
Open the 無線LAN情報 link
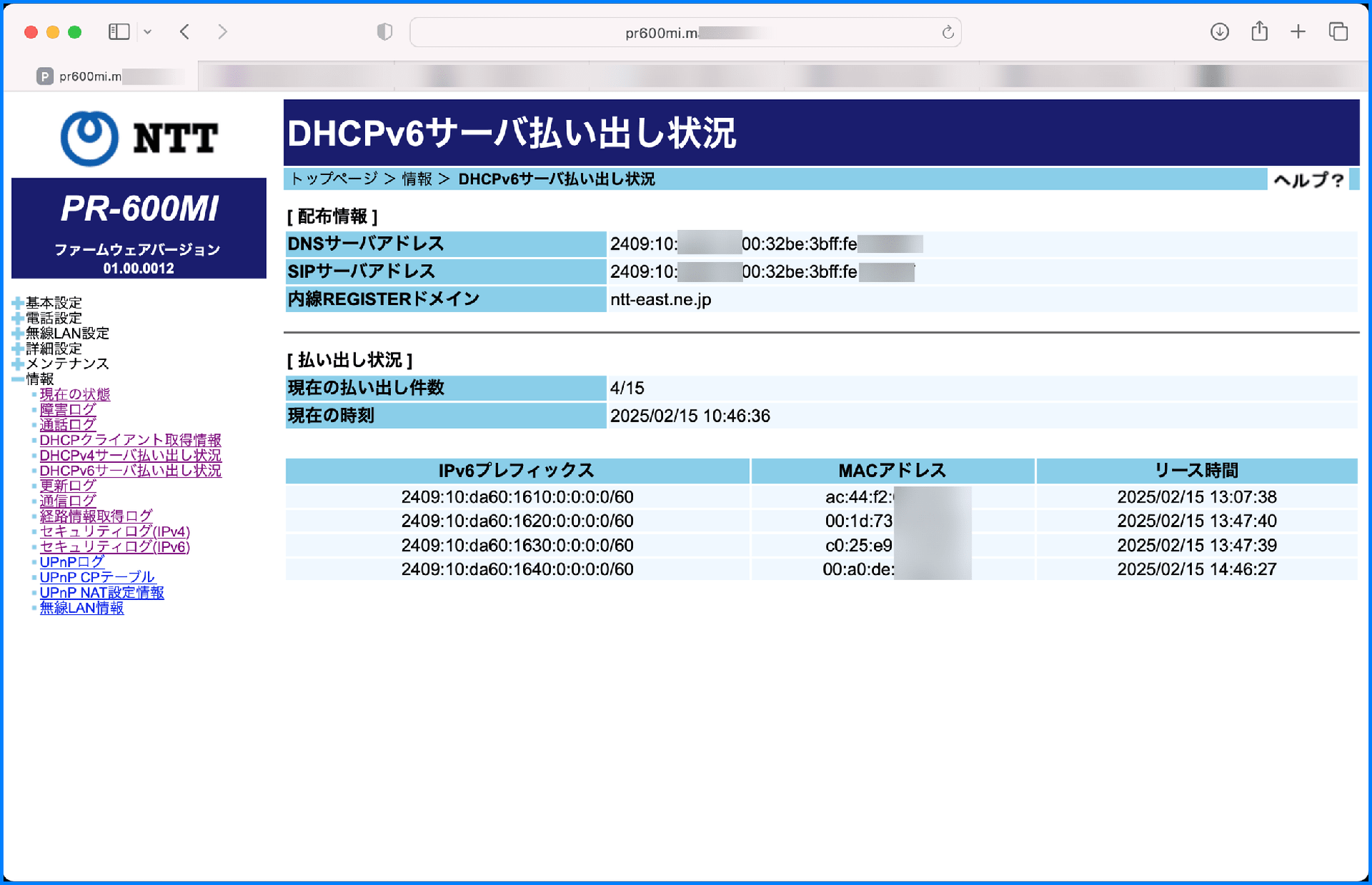(x=81, y=608)
